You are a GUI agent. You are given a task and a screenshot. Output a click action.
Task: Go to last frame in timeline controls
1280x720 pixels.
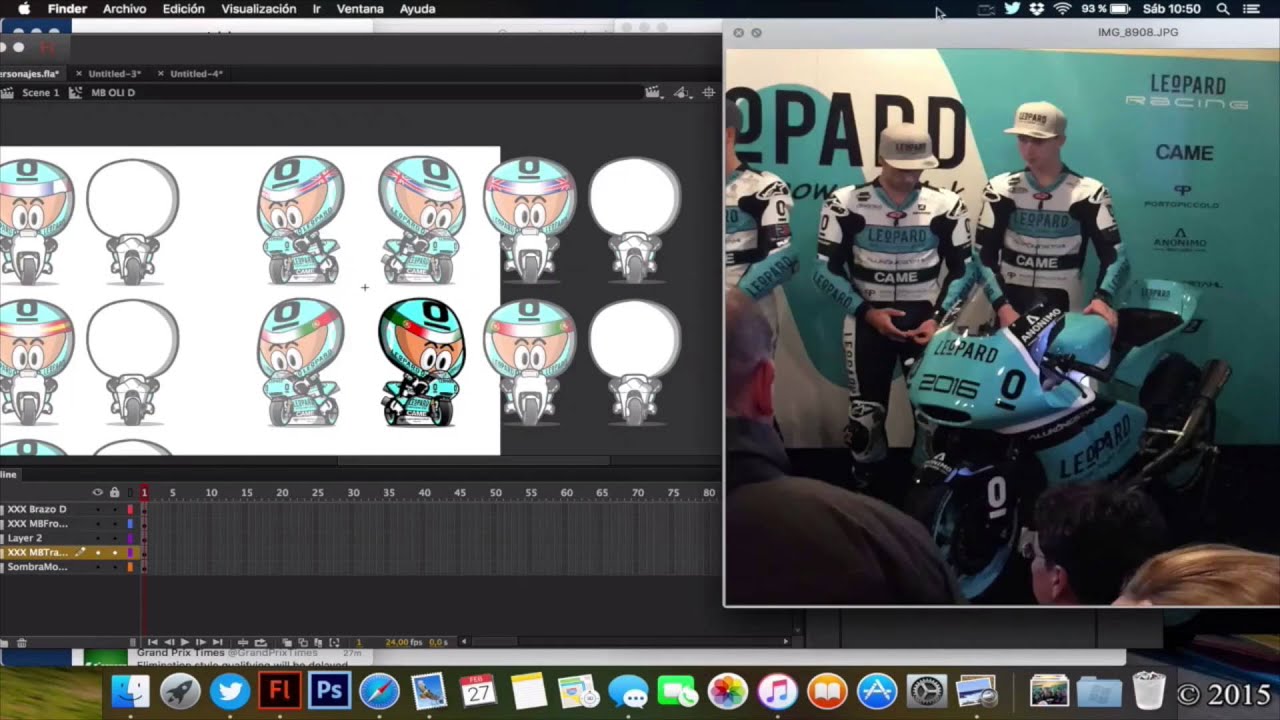click(217, 642)
